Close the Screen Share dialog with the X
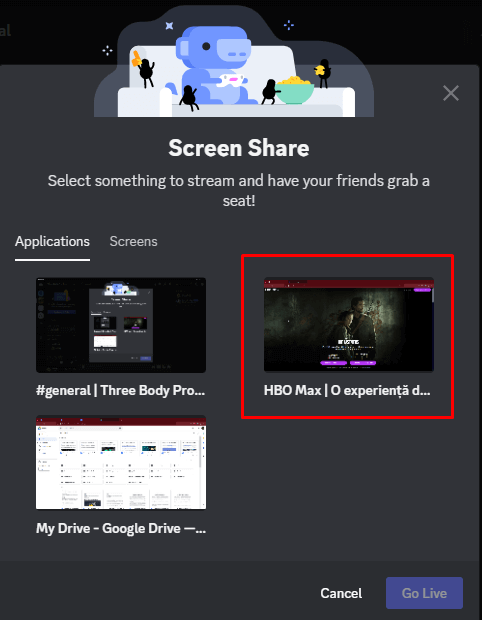 [x=451, y=93]
